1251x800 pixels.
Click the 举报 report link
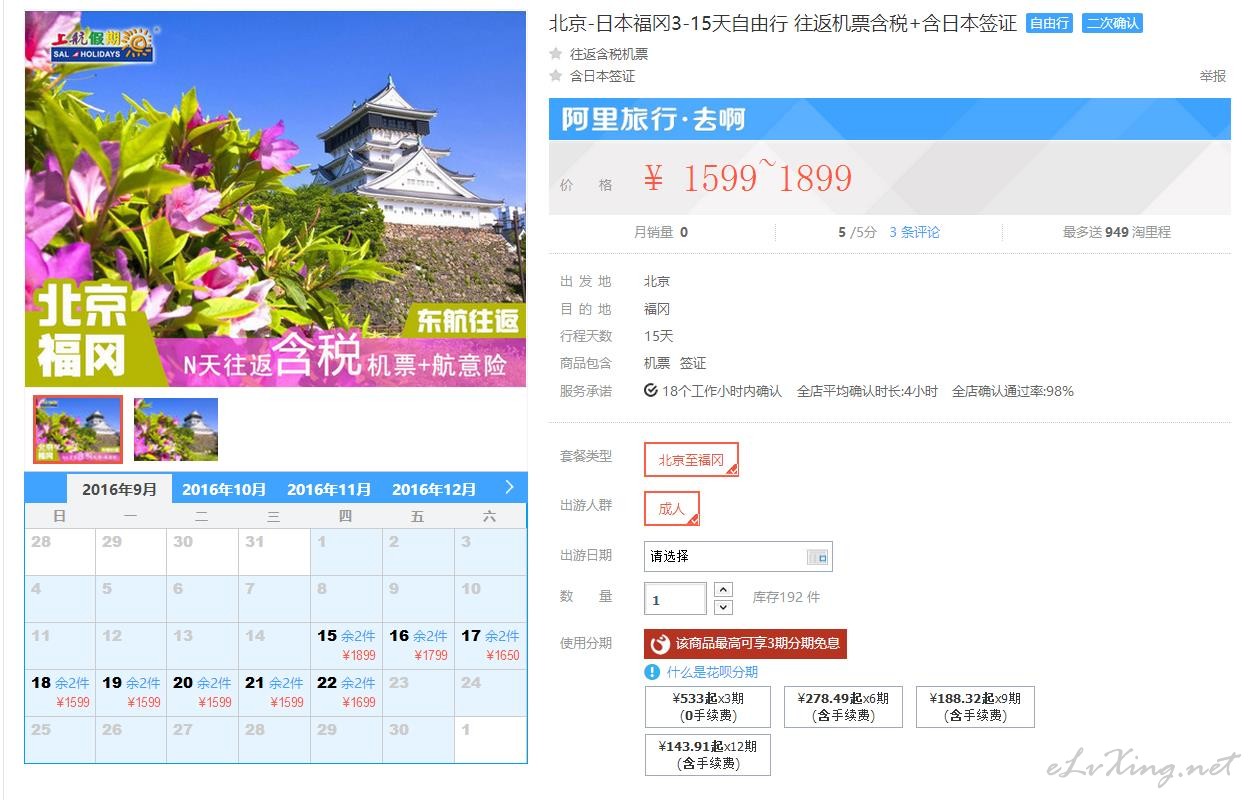tap(1213, 76)
